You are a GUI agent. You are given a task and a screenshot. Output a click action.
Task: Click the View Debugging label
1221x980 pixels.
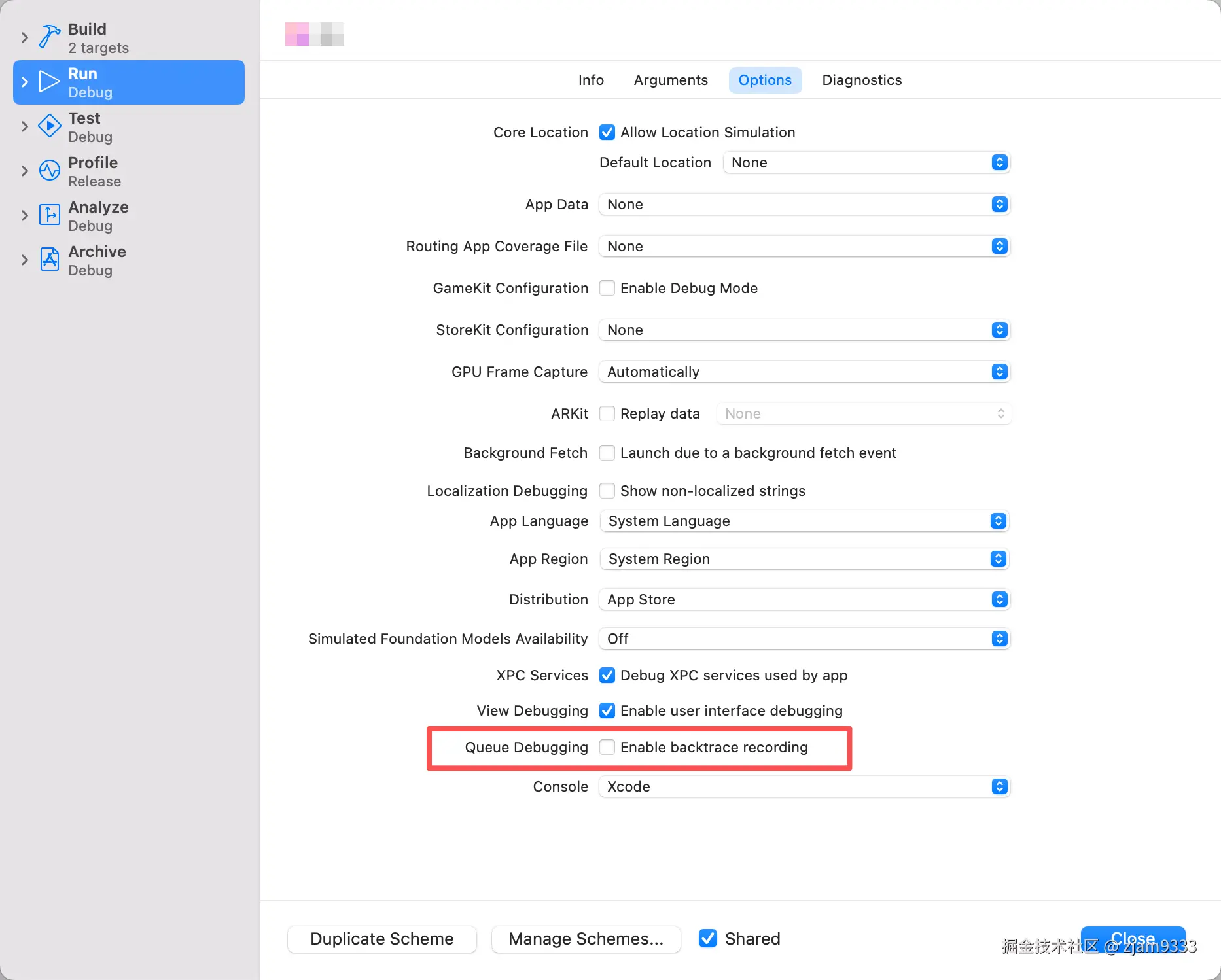click(x=532, y=710)
